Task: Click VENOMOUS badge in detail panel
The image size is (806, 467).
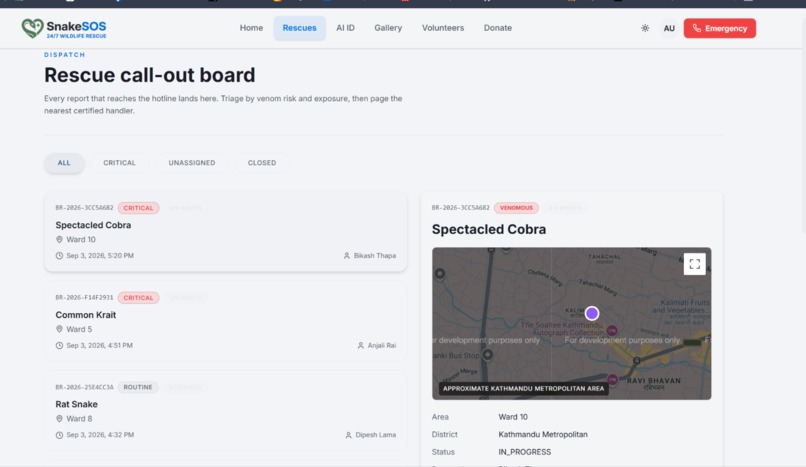Action: pos(516,208)
